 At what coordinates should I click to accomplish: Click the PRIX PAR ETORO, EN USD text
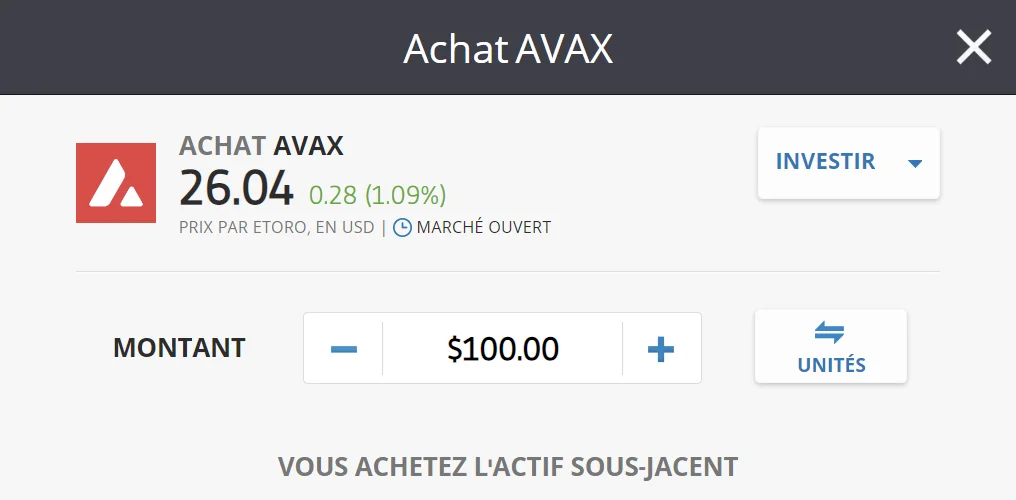point(276,227)
